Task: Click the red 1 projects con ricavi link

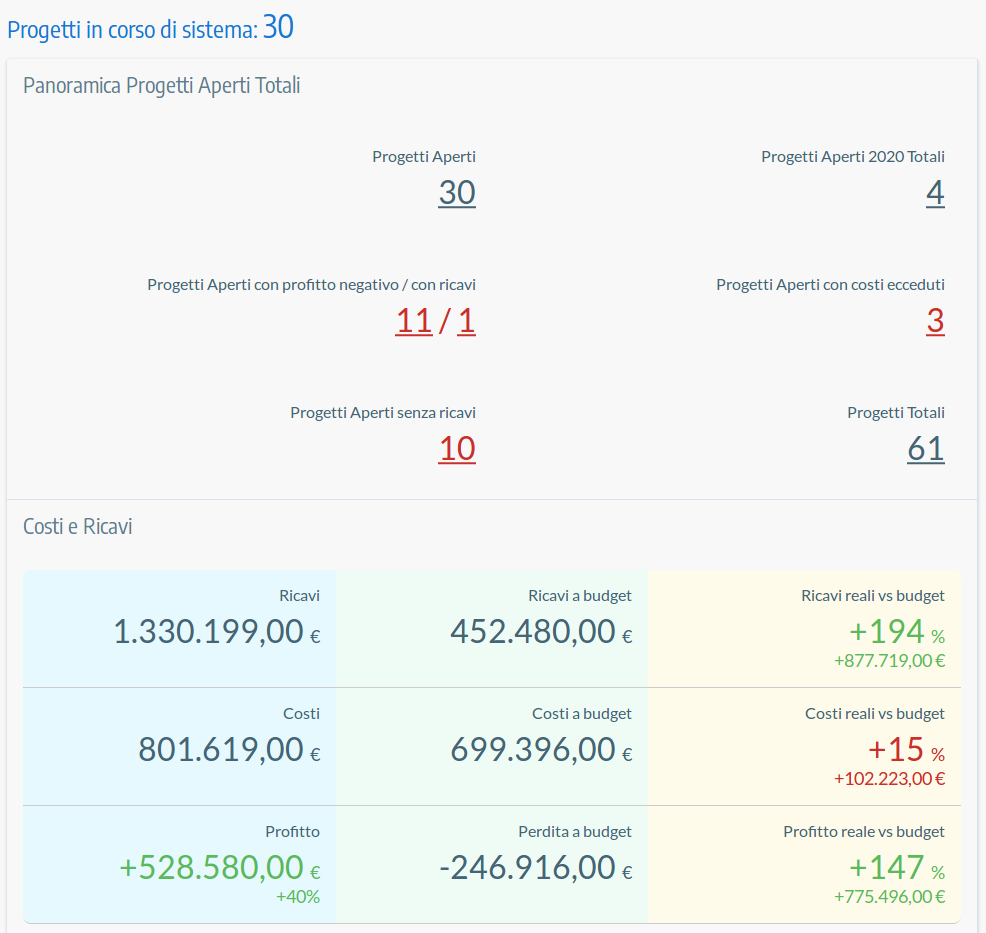Action: 466,321
